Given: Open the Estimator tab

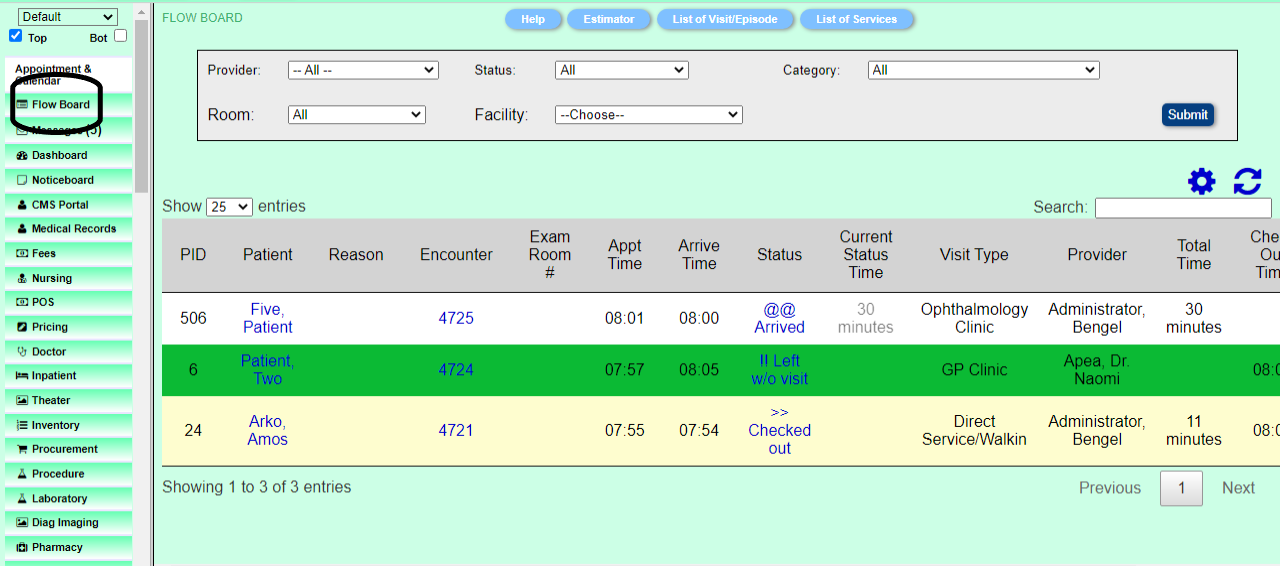Looking at the screenshot, I should [x=609, y=19].
